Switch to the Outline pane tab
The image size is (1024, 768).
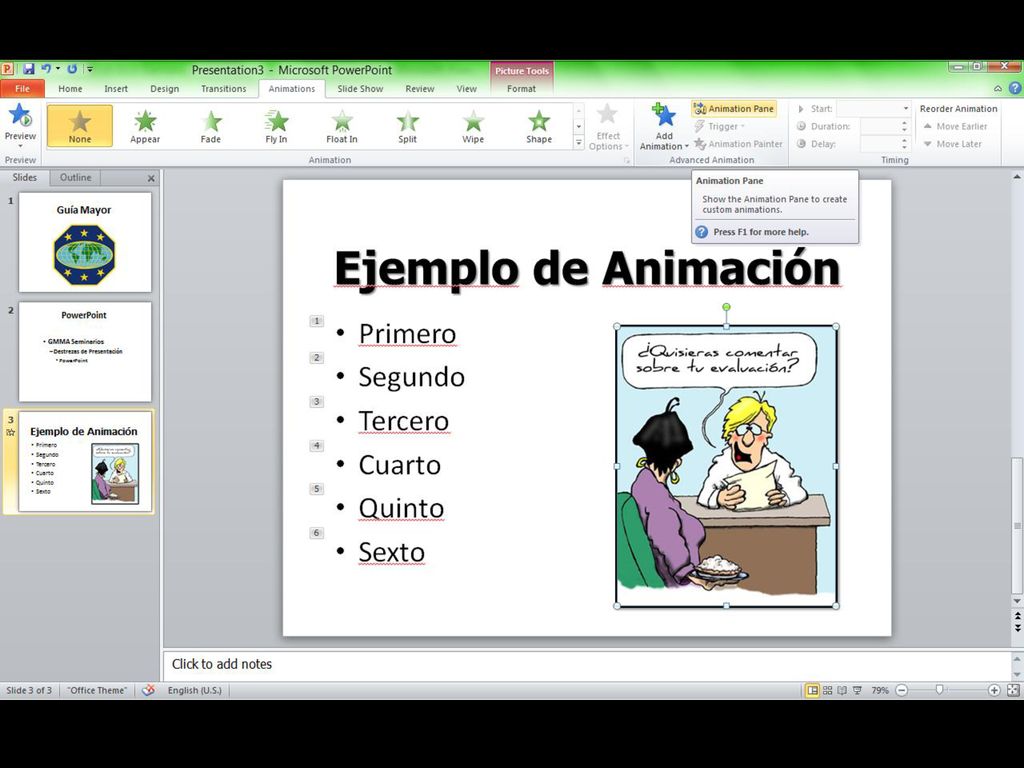[76, 177]
